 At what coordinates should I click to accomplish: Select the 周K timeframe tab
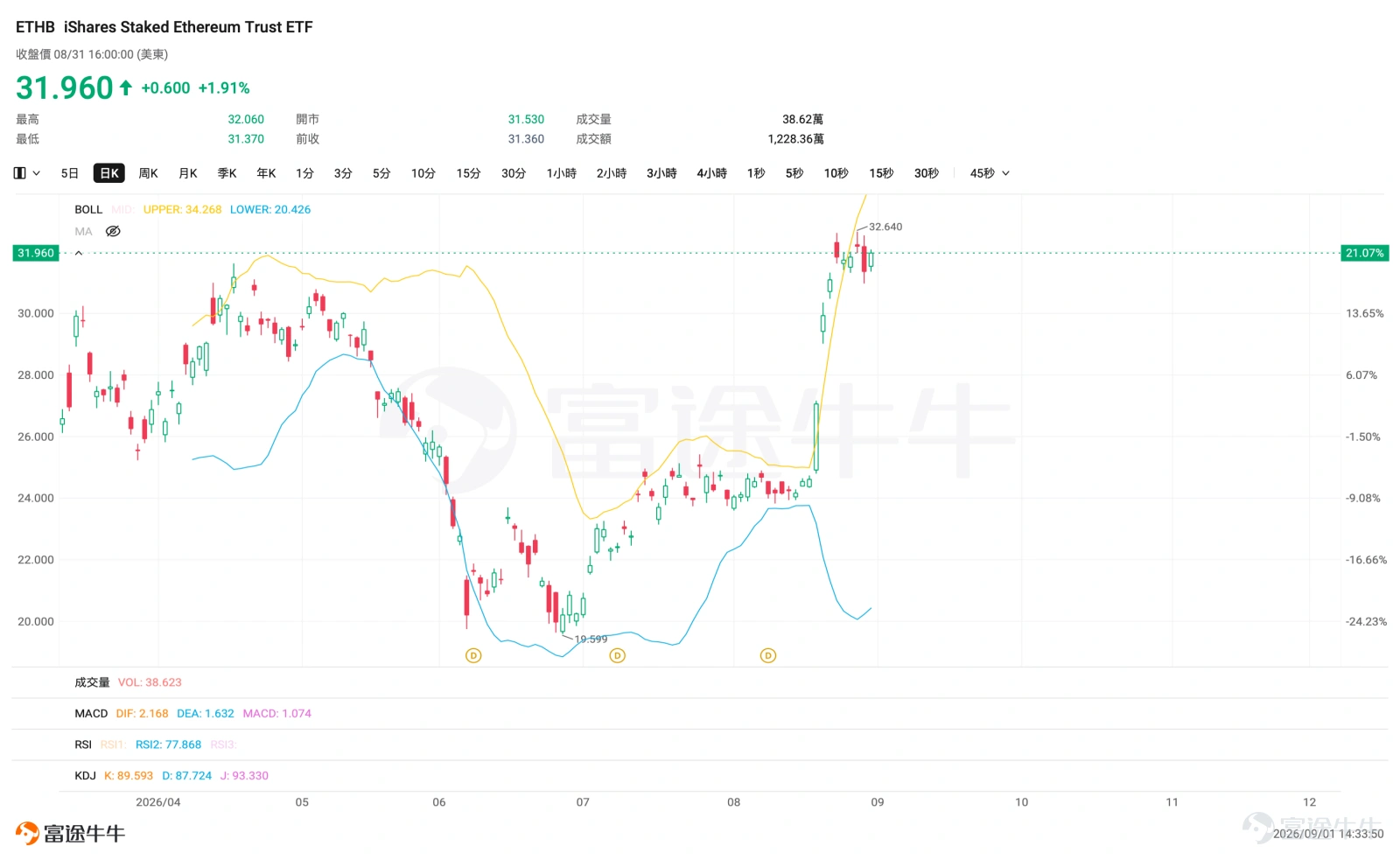point(149,173)
